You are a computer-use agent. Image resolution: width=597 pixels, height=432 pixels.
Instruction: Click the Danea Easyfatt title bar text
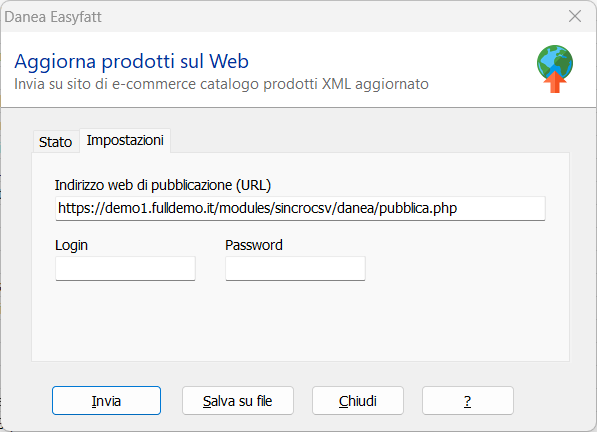pos(53,17)
